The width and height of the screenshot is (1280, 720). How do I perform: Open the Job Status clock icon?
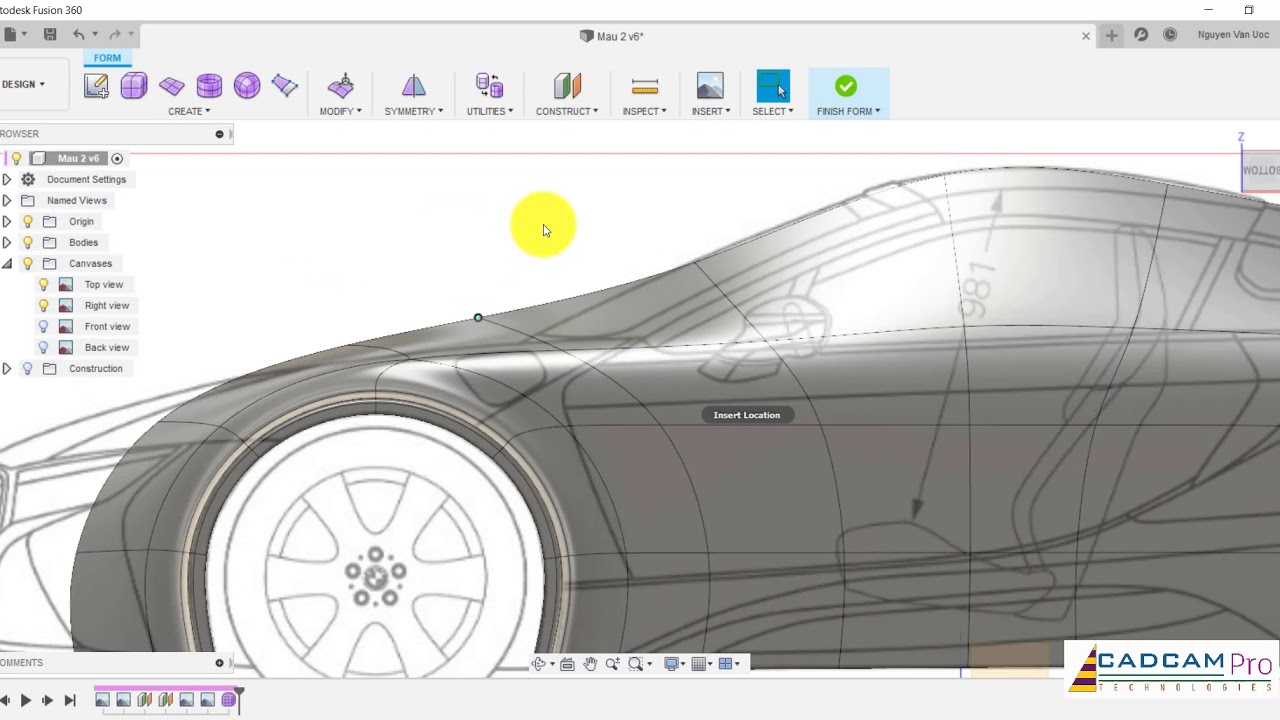pyautogui.click(x=1170, y=35)
